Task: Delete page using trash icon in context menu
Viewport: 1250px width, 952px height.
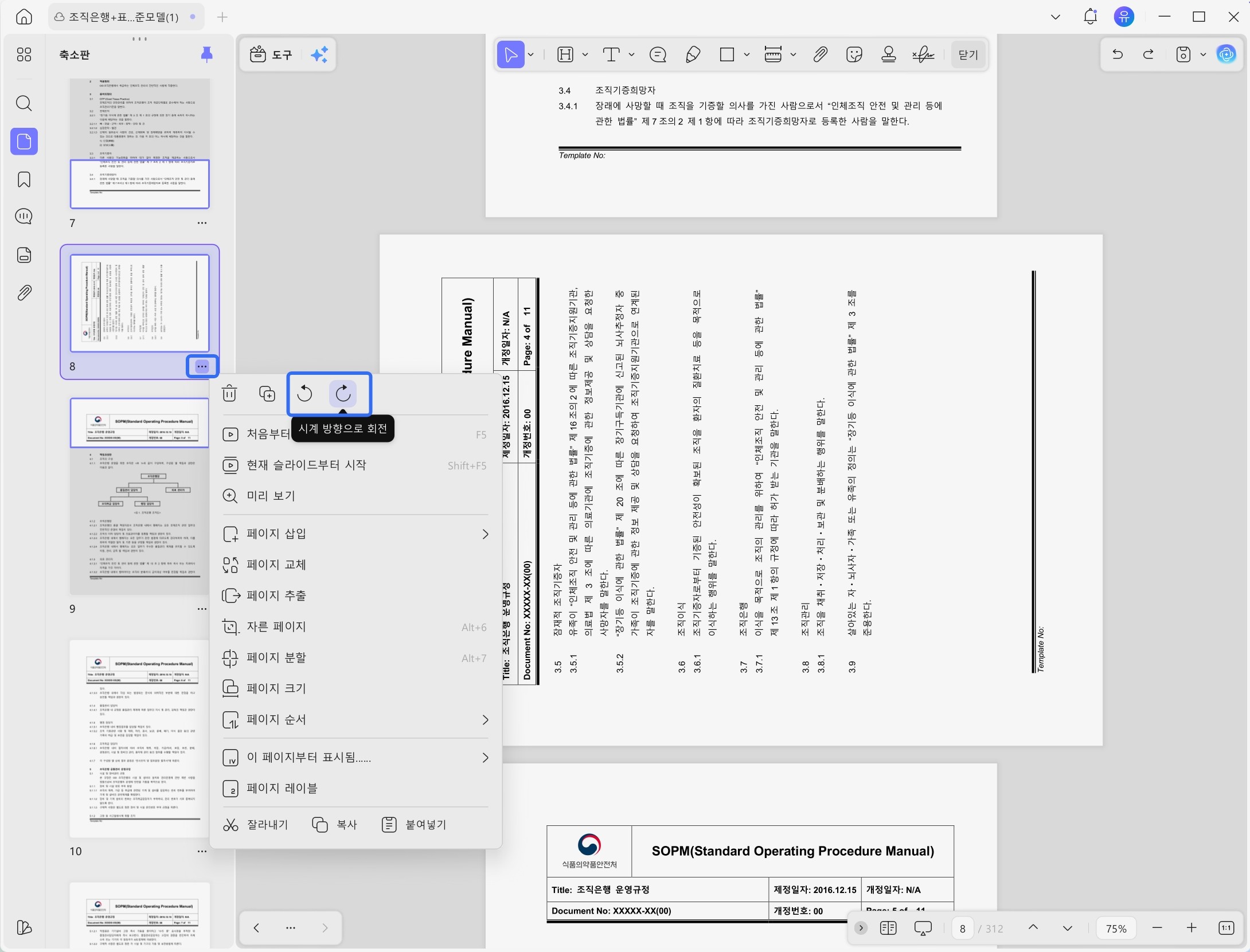Action: coord(229,394)
